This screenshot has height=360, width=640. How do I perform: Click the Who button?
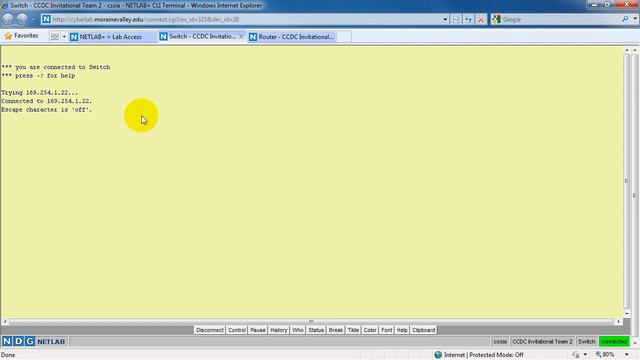(298, 330)
